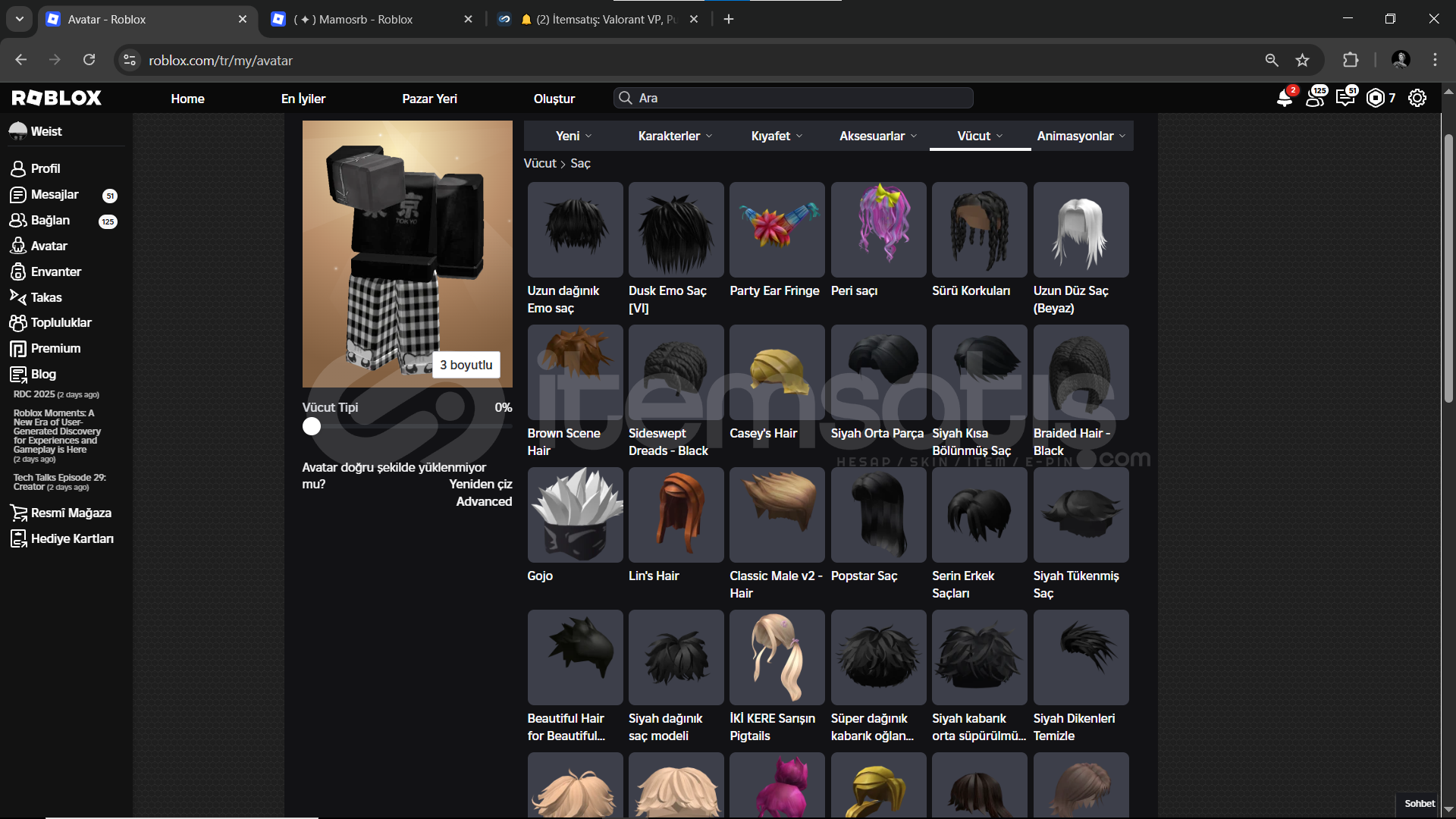Select Siyah Dikenleri Temizle hair

pyautogui.click(x=1081, y=657)
